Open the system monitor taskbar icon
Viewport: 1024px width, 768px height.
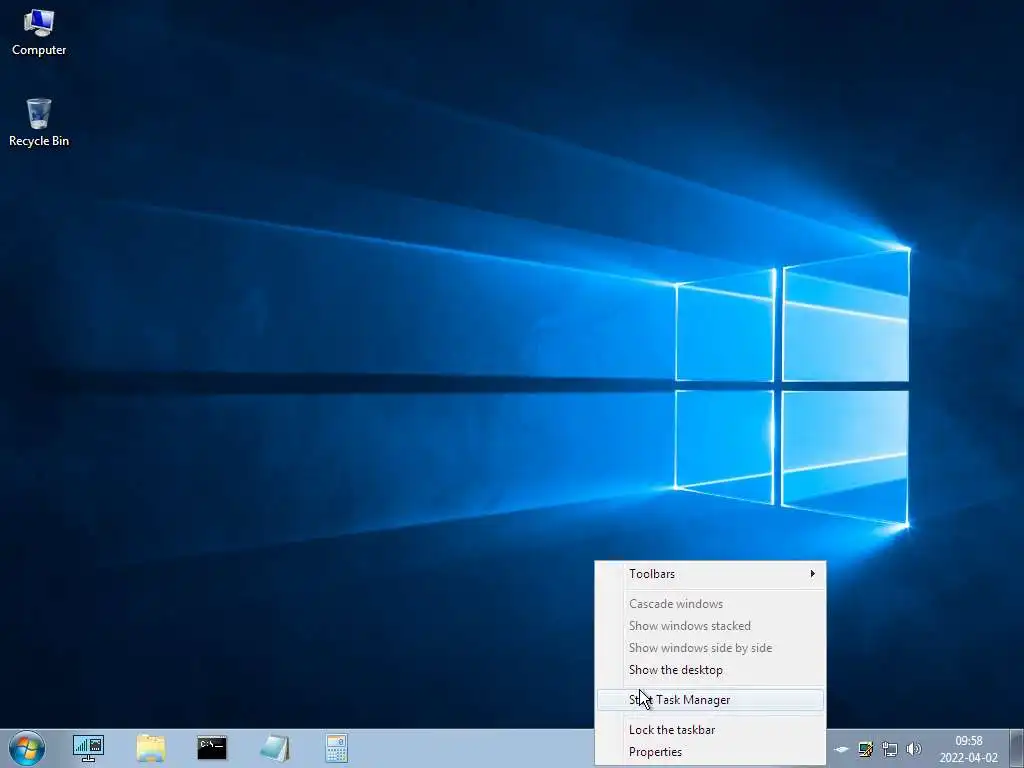88,748
